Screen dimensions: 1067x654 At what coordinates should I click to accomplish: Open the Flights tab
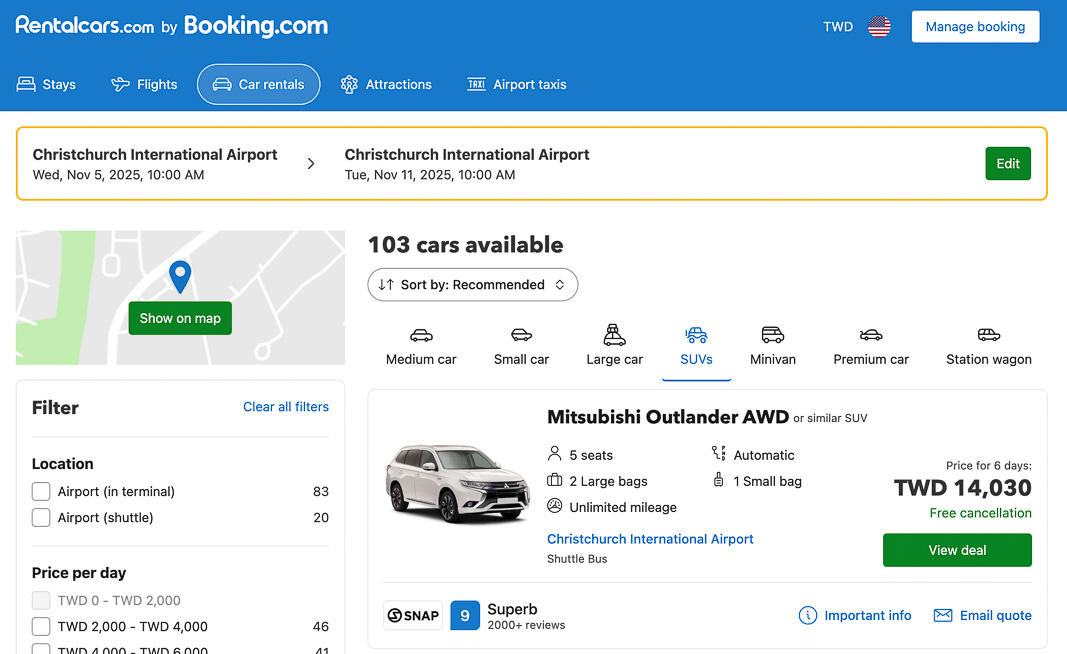tap(144, 84)
